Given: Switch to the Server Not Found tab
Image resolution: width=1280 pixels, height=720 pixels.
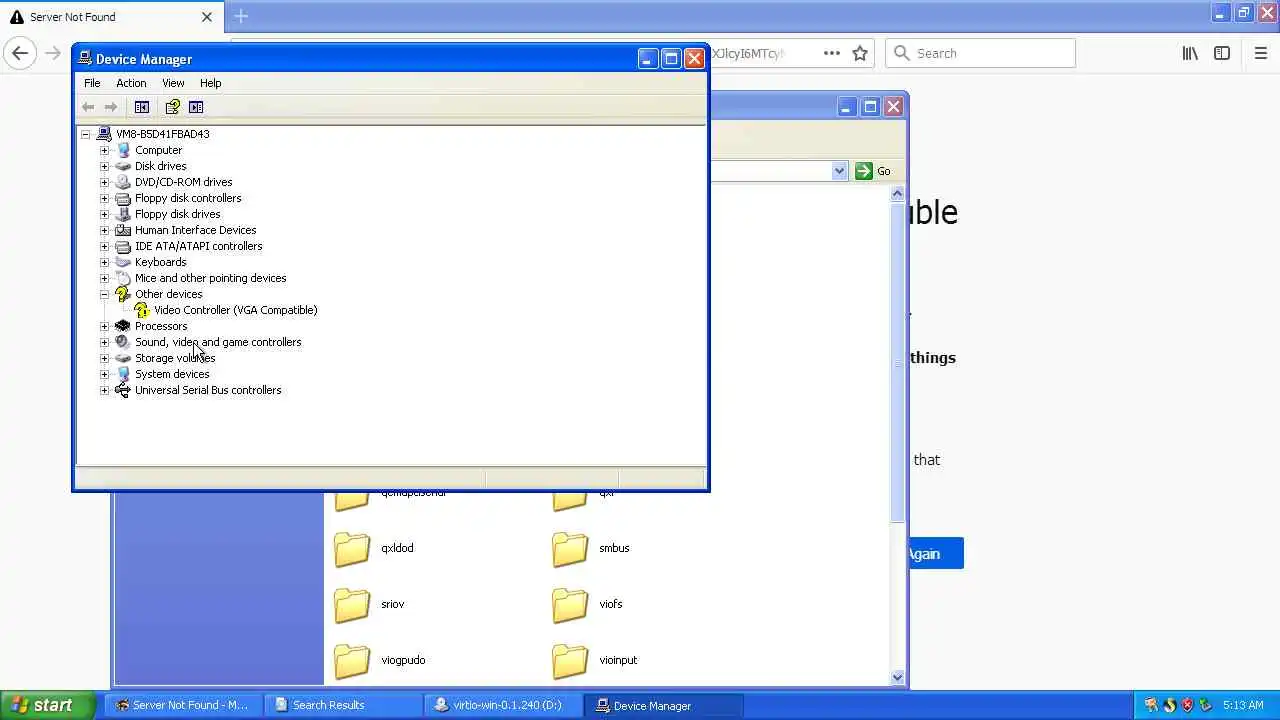Looking at the screenshot, I should pos(110,17).
